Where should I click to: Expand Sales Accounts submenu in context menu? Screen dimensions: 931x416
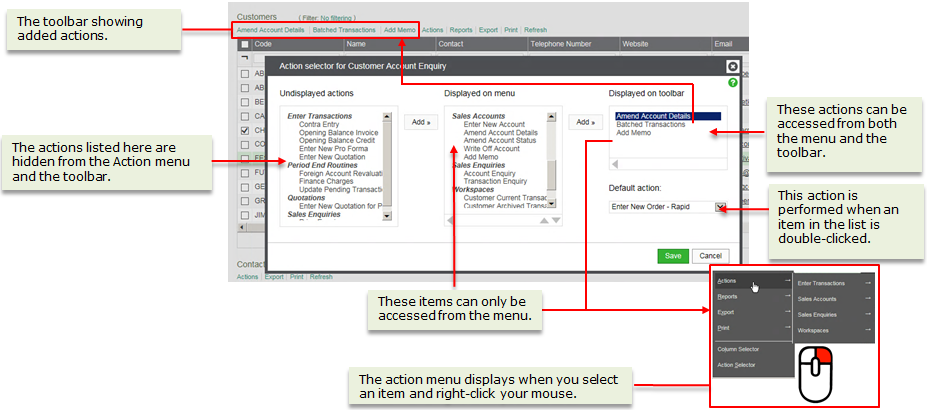point(835,299)
